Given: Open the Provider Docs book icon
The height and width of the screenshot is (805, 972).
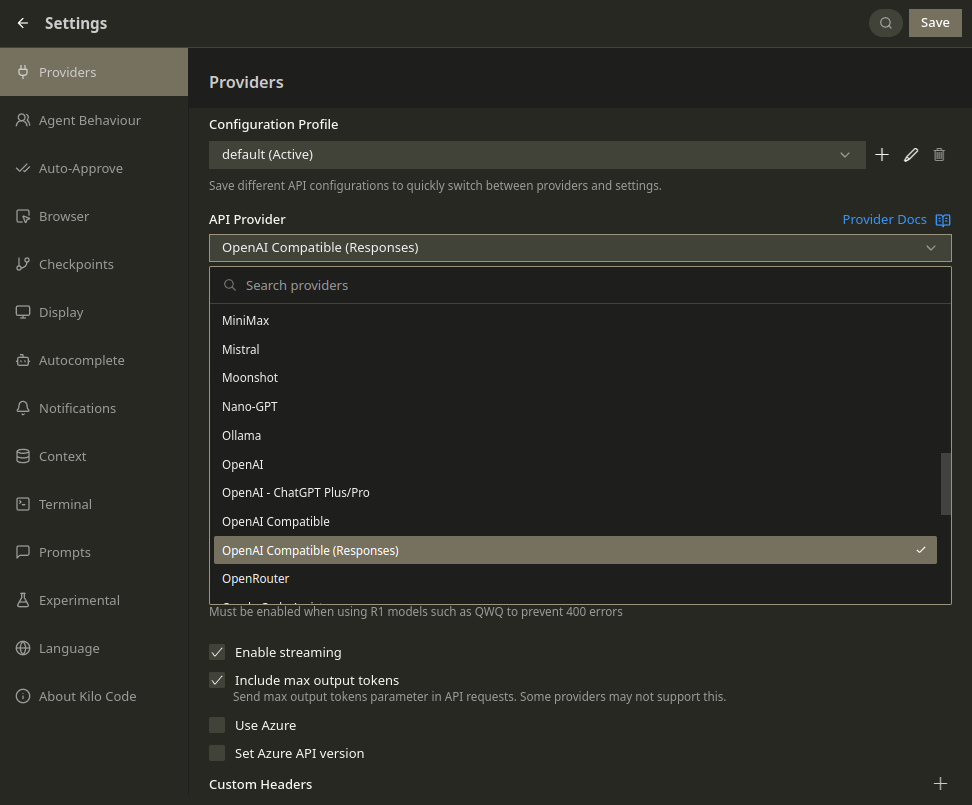Looking at the screenshot, I should click(x=943, y=220).
